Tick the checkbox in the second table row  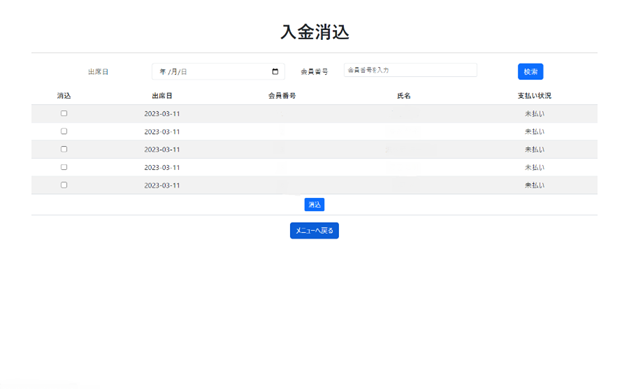[x=64, y=131]
